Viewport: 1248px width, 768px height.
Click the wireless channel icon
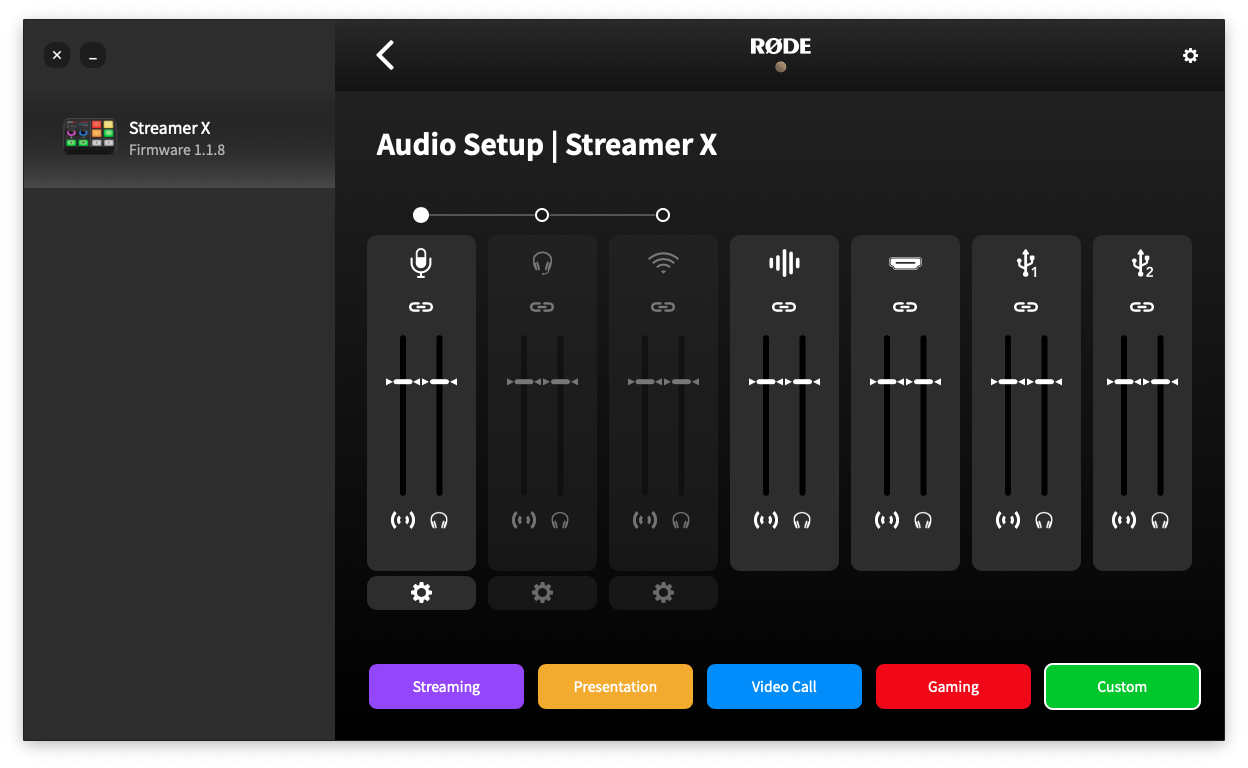(x=663, y=263)
